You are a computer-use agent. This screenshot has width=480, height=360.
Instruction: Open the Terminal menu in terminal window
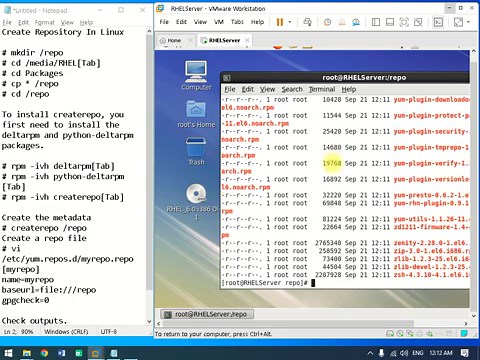[x=322, y=89]
